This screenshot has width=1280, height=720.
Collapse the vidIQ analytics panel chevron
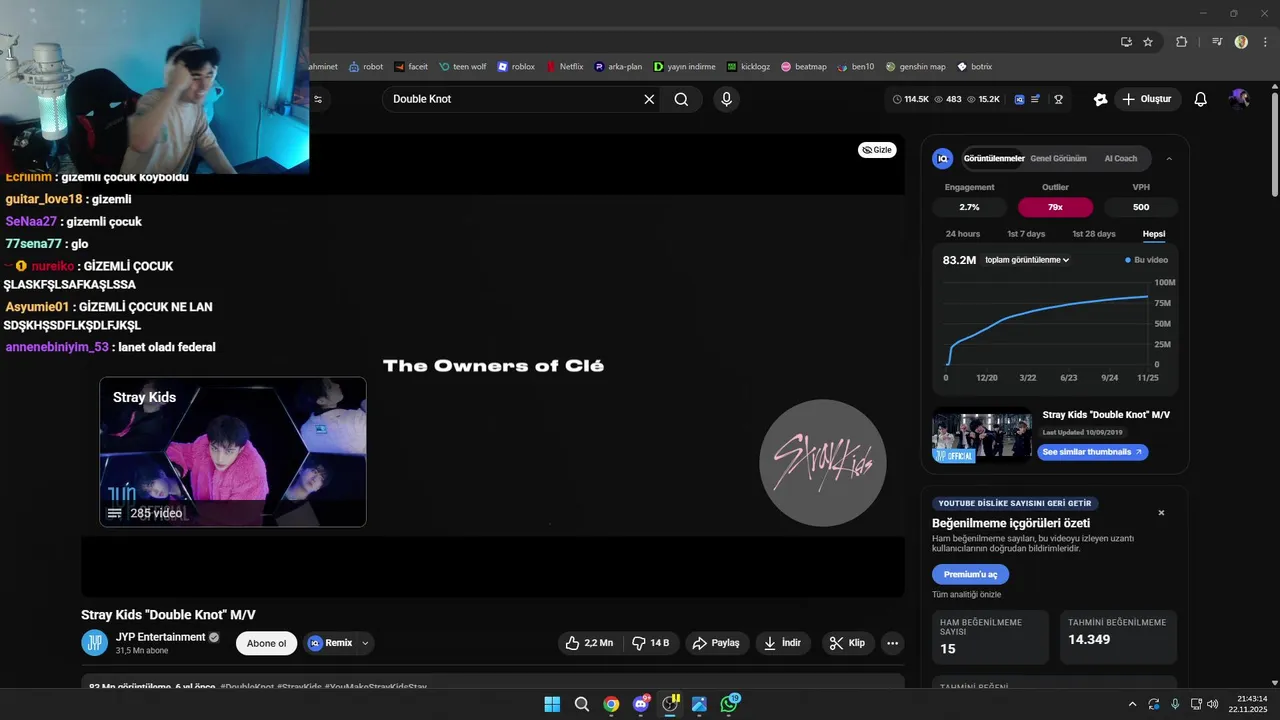point(1169,158)
